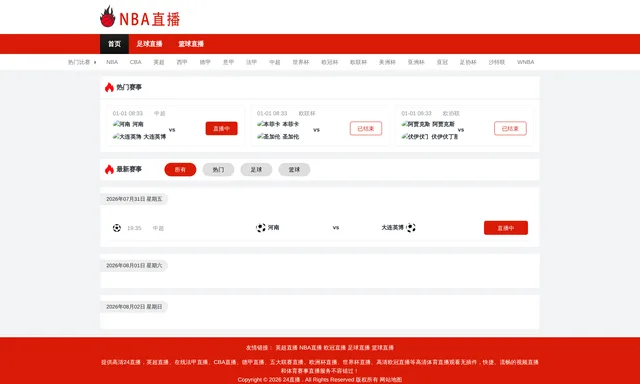
Task: Click the 2026年07月31日 星期五 date label
Action: 134,199
